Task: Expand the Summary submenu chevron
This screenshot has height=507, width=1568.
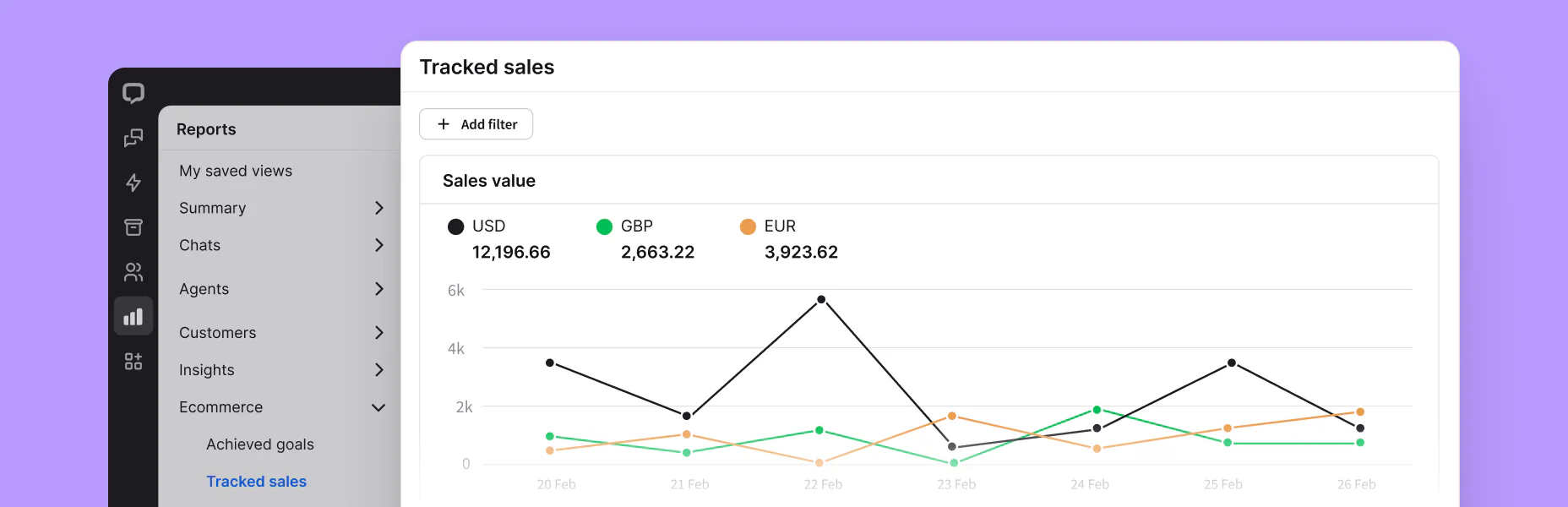Action: (x=378, y=208)
